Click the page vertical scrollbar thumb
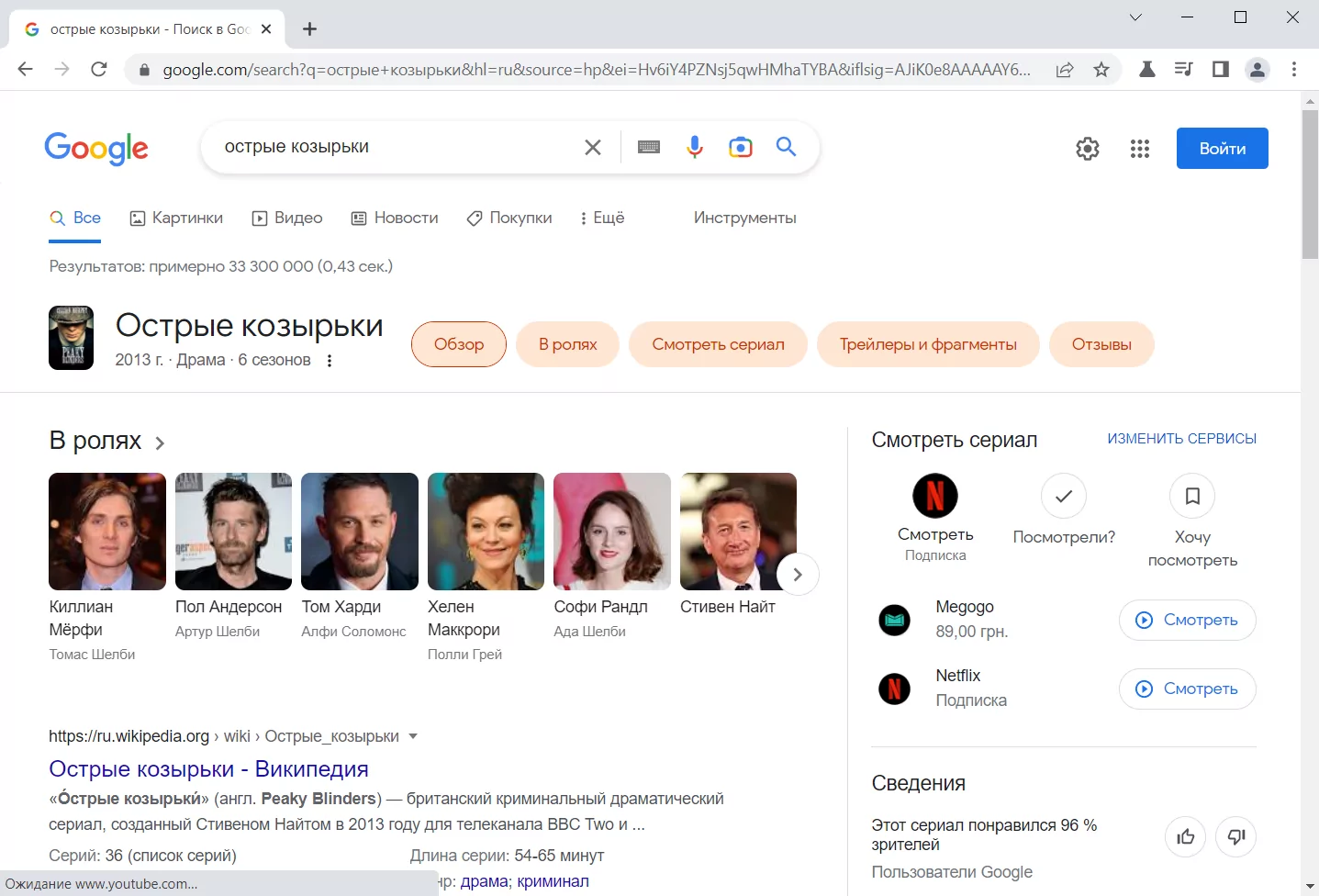This screenshot has width=1319, height=896. 1310,185
